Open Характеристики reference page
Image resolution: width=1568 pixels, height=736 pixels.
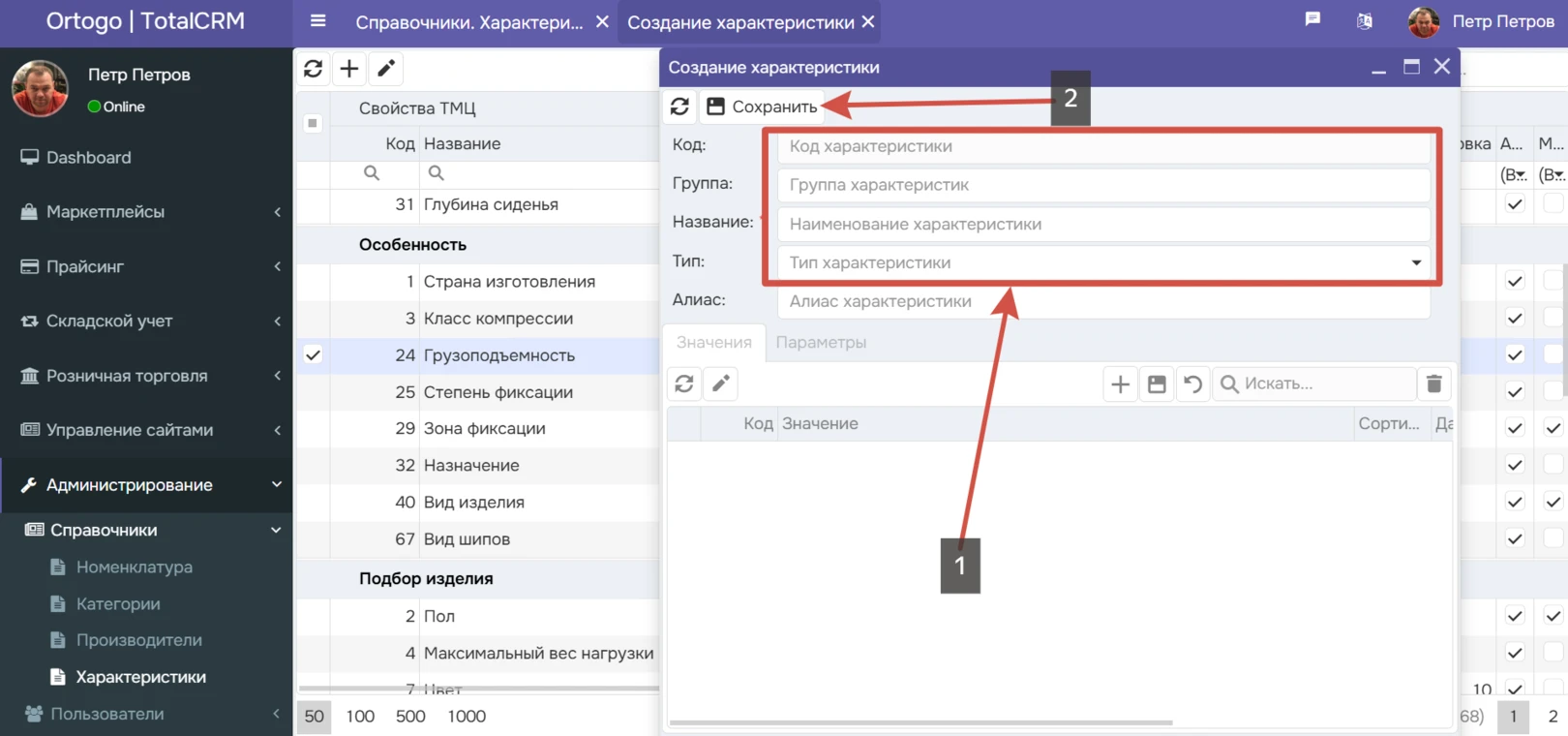(x=140, y=677)
